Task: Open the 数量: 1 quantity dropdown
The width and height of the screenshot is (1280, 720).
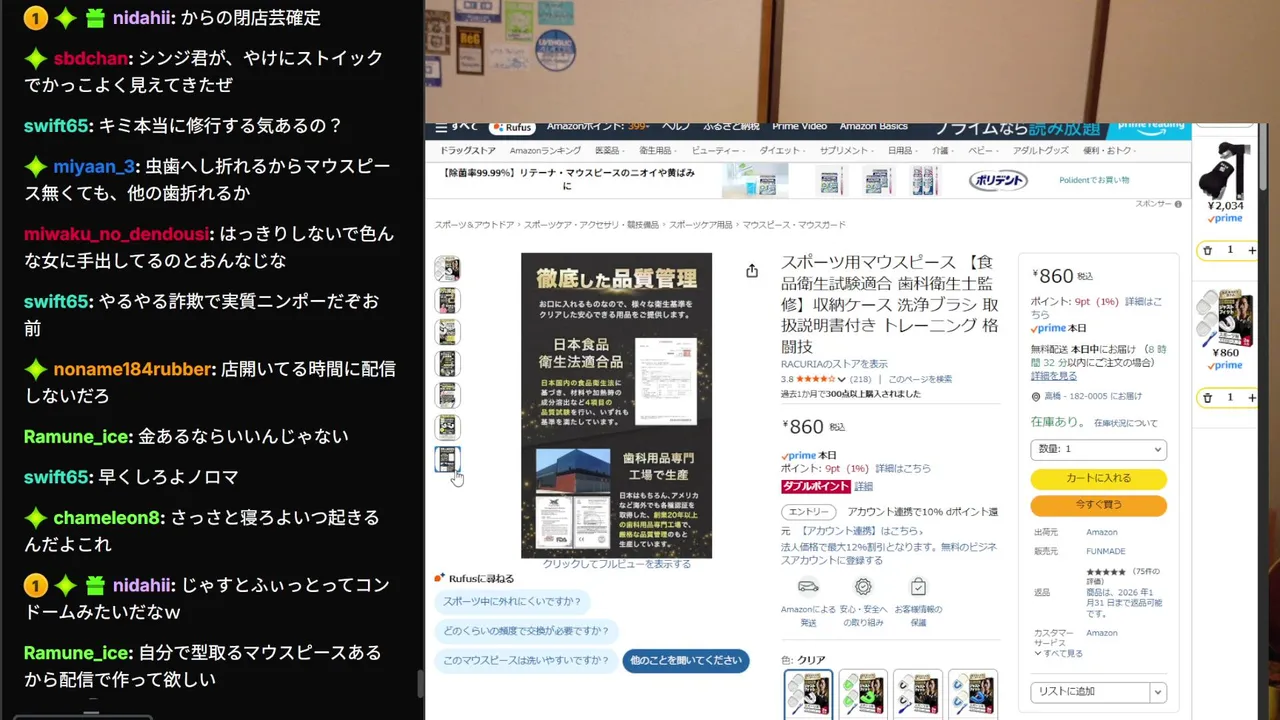Action: [x=1098, y=450]
